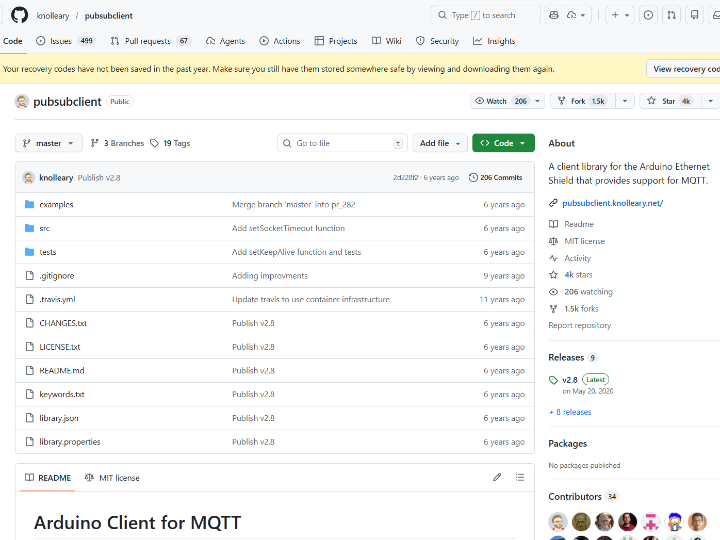This screenshot has height=540, width=720.
Task: Expand the create new plus menu
Action: tap(620, 15)
